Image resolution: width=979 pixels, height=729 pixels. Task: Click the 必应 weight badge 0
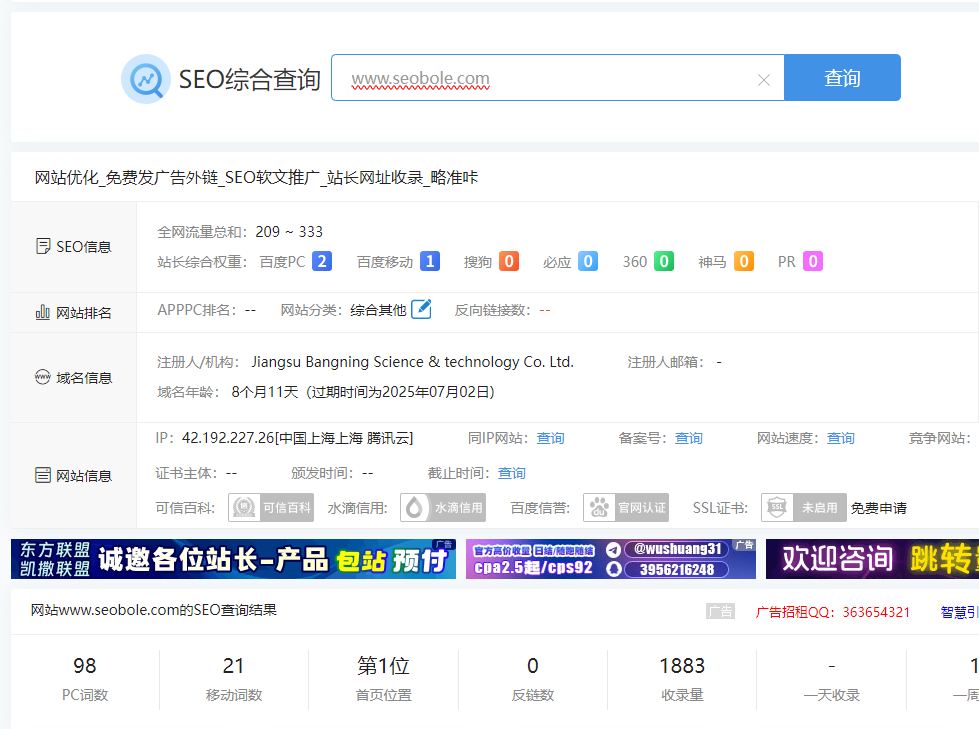pos(588,261)
